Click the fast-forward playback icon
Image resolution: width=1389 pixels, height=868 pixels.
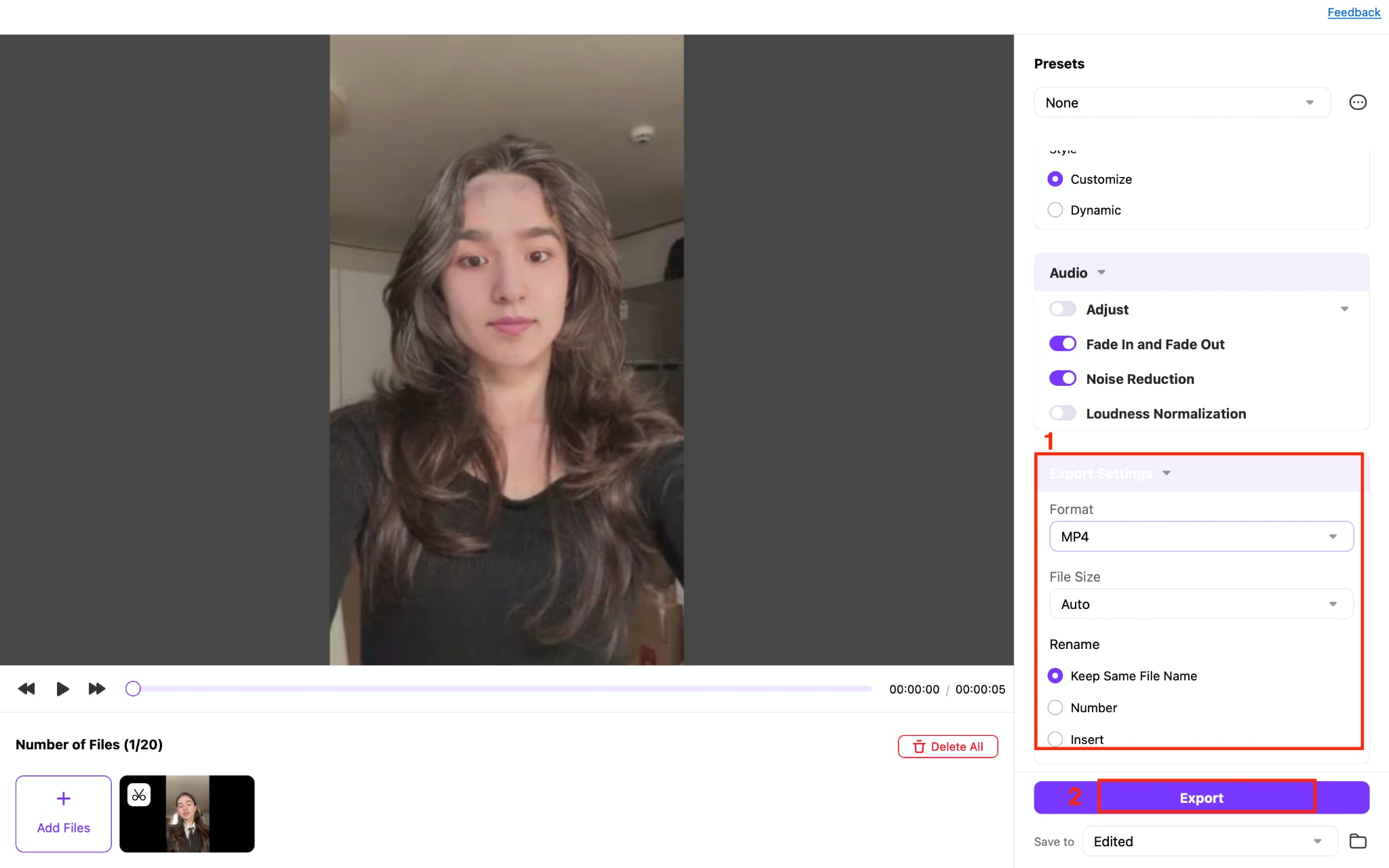click(97, 689)
